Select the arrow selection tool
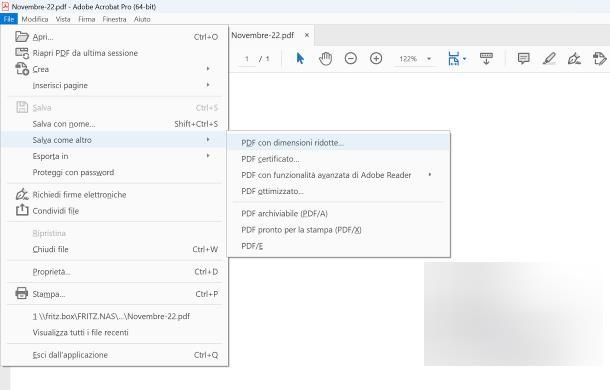The width and height of the screenshot is (610, 390). (x=300, y=58)
